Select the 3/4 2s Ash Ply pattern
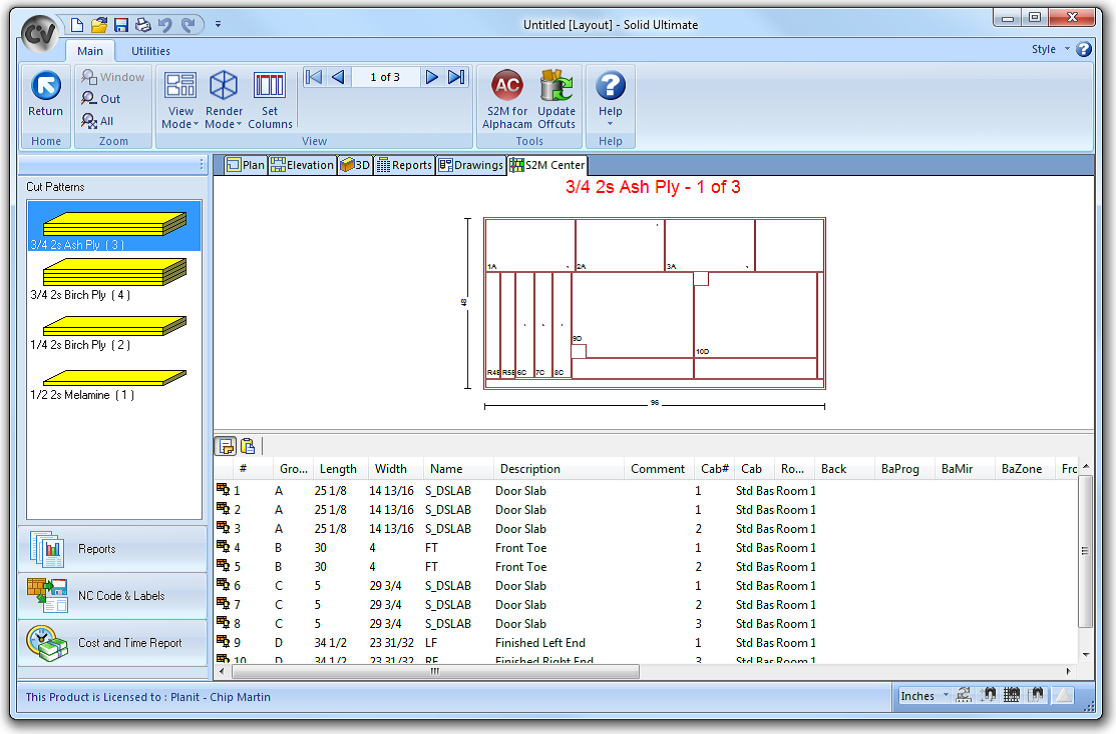This screenshot has width=1116, height=734. [x=114, y=226]
